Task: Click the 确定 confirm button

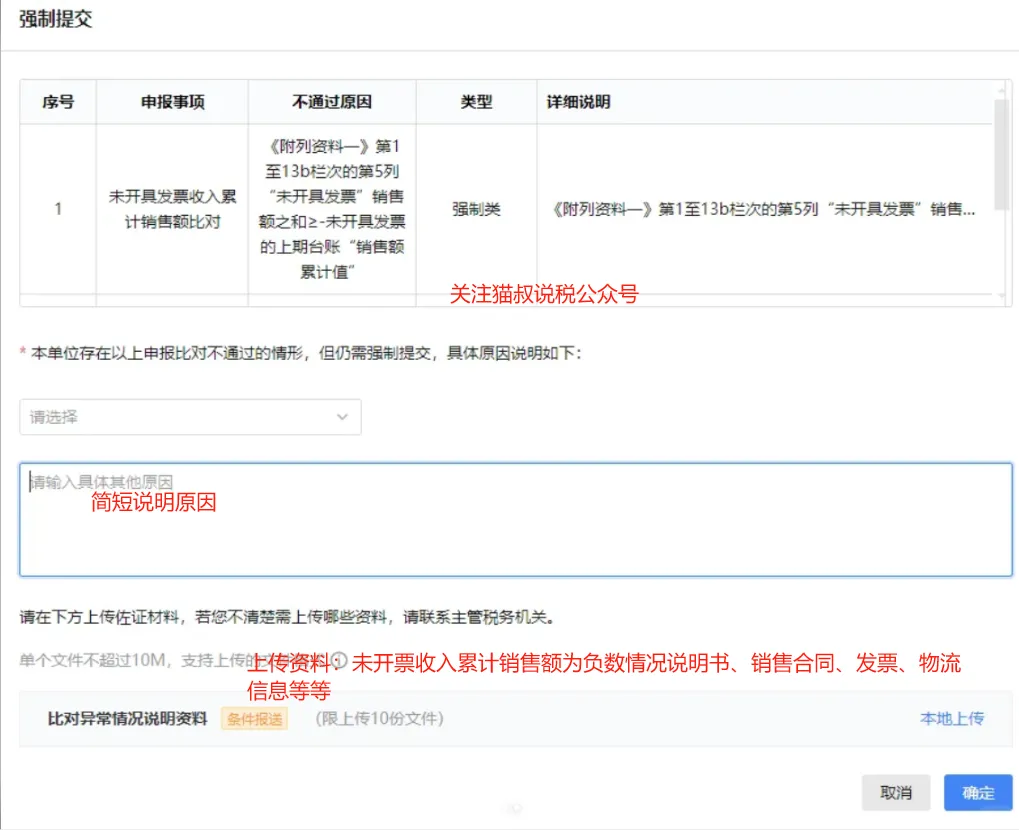Action: (977, 792)
